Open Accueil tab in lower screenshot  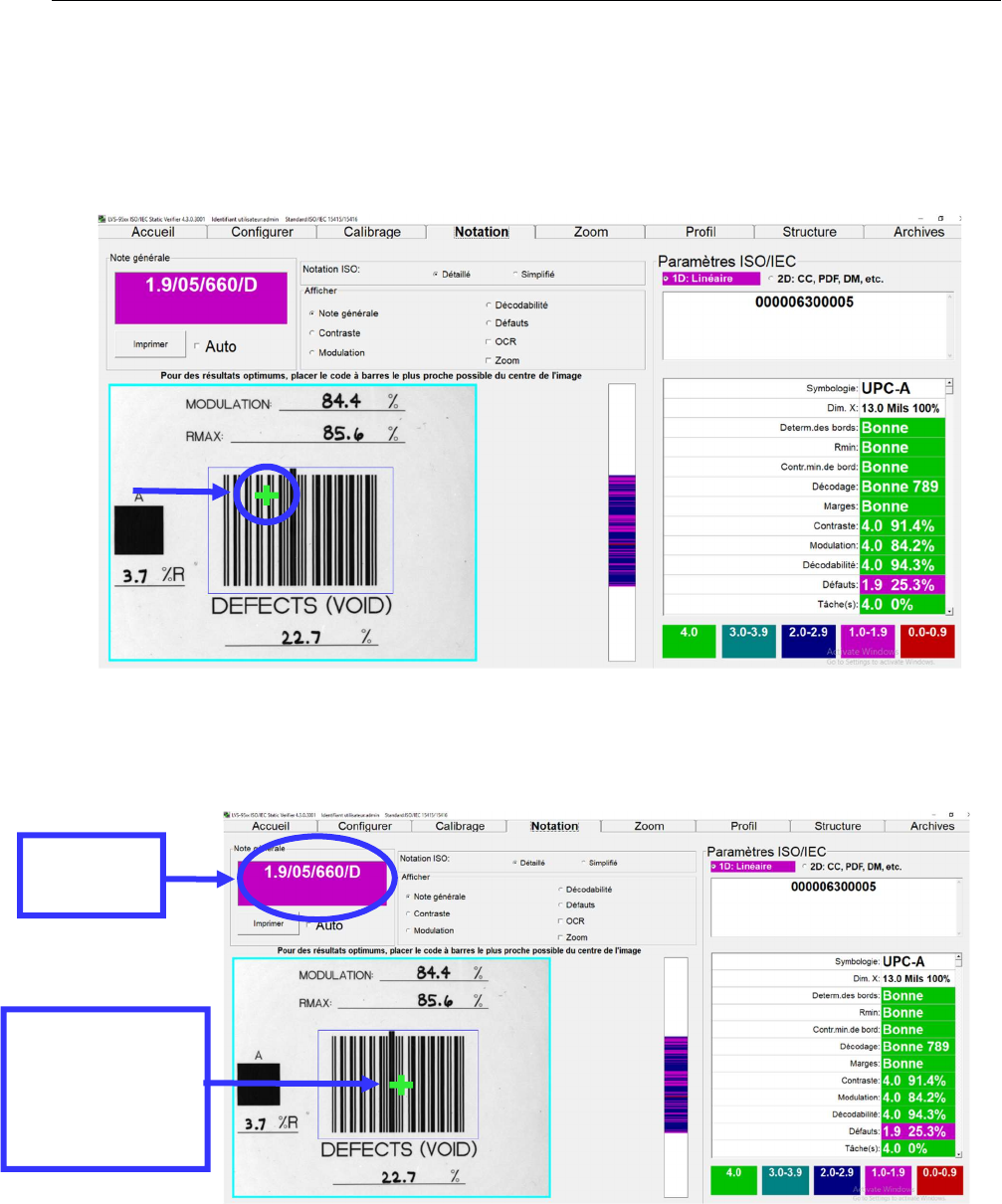(271, 826)
